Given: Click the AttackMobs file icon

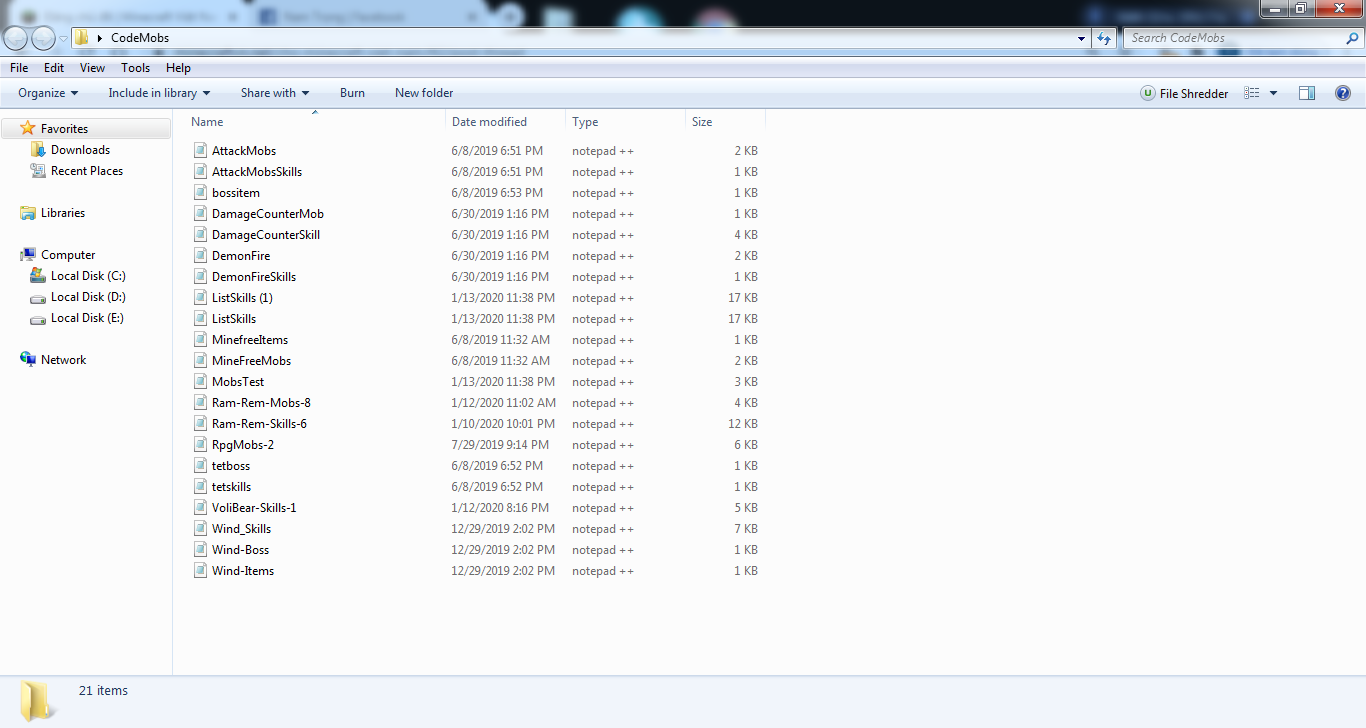Looking at the screenshot, I should [200, 151].
